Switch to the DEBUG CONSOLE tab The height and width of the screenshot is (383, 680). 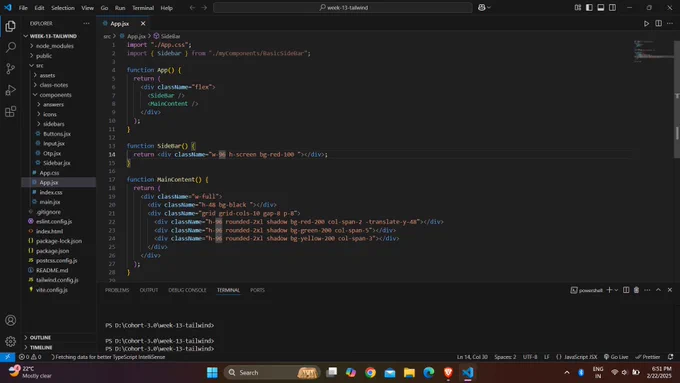pos(187,290)
